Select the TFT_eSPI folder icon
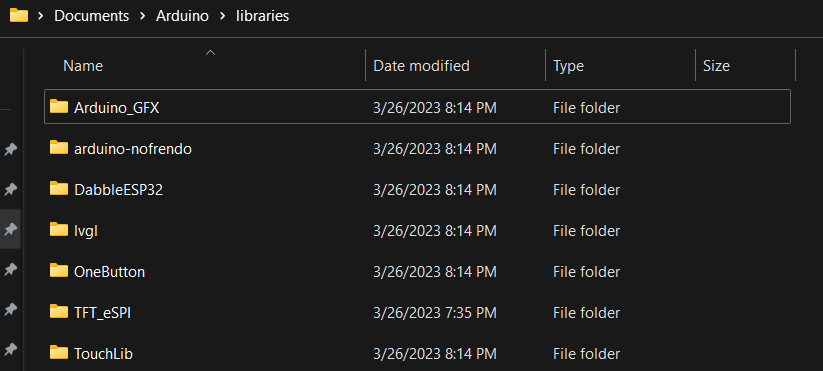This screenshot has width=823, height=371. tap(59, 312)
